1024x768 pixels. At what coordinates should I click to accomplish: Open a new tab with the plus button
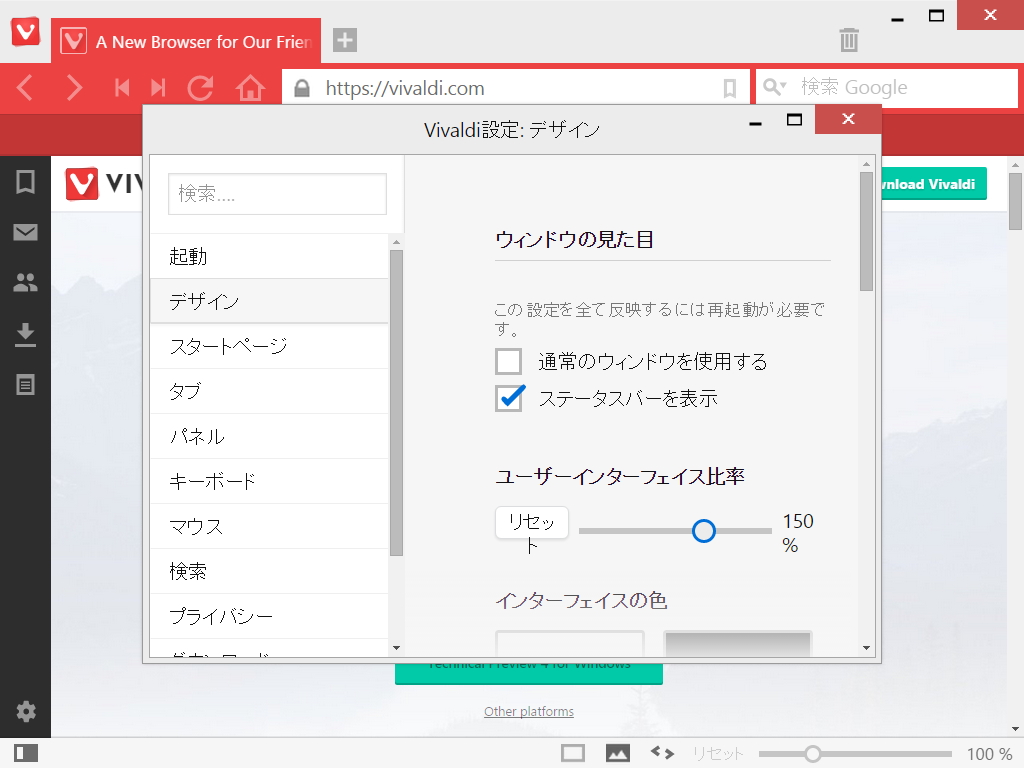344,41
